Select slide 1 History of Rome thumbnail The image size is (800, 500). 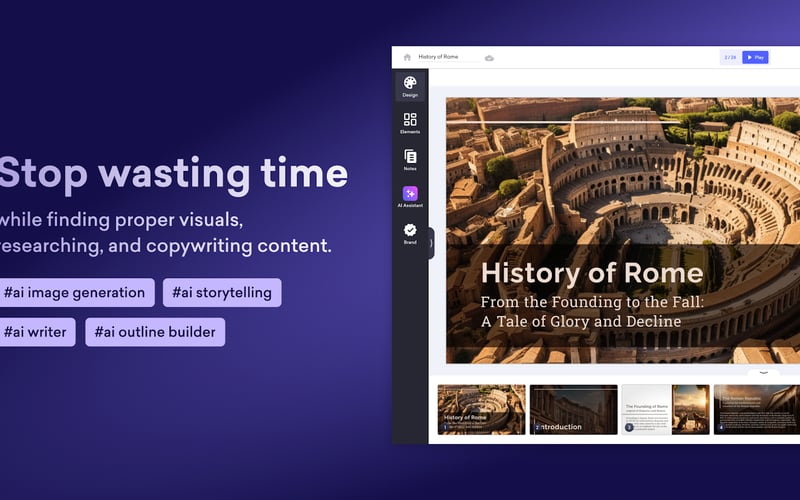coord(481,410)
